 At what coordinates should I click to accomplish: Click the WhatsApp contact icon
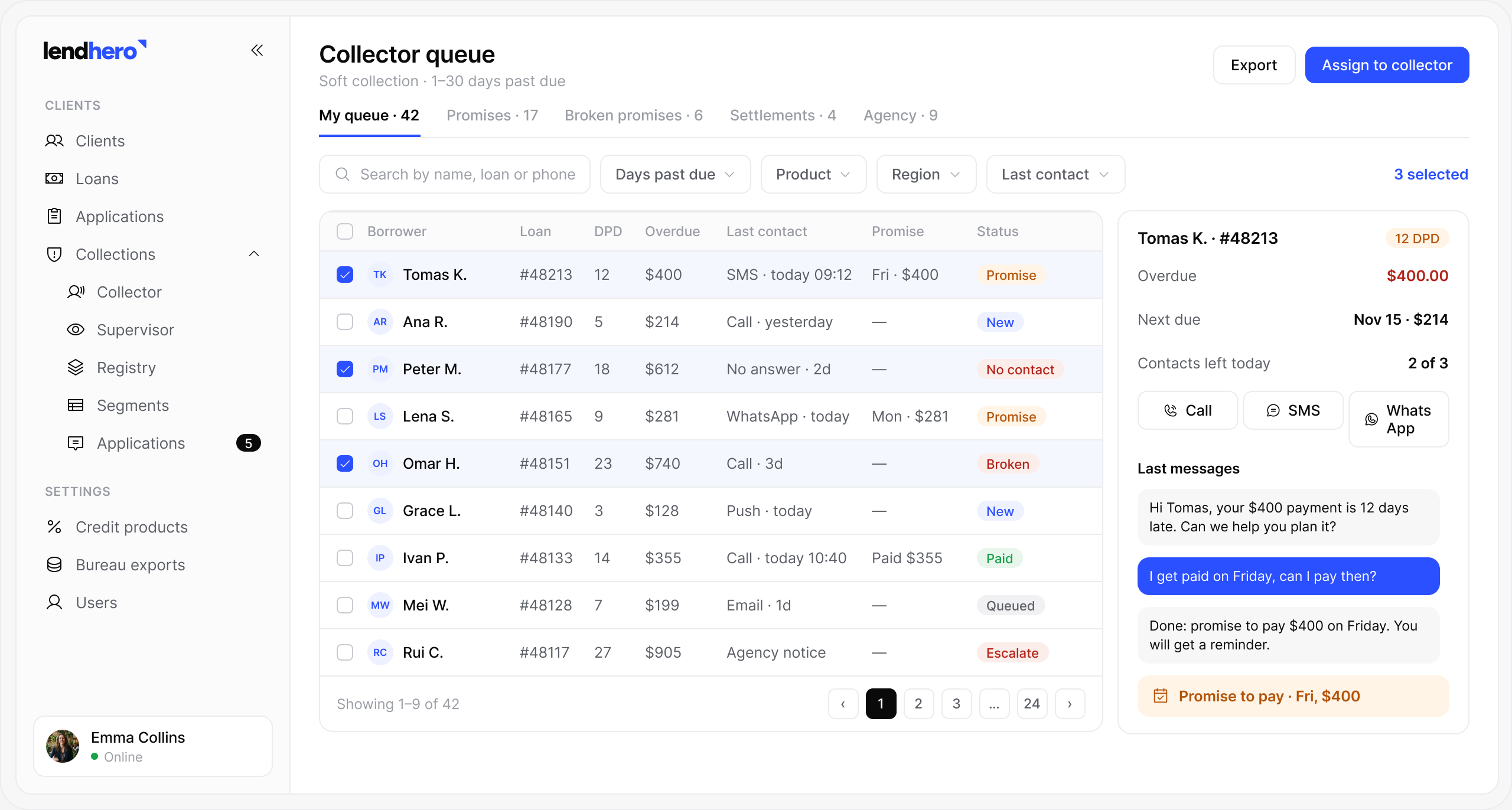pos(1371,419)
